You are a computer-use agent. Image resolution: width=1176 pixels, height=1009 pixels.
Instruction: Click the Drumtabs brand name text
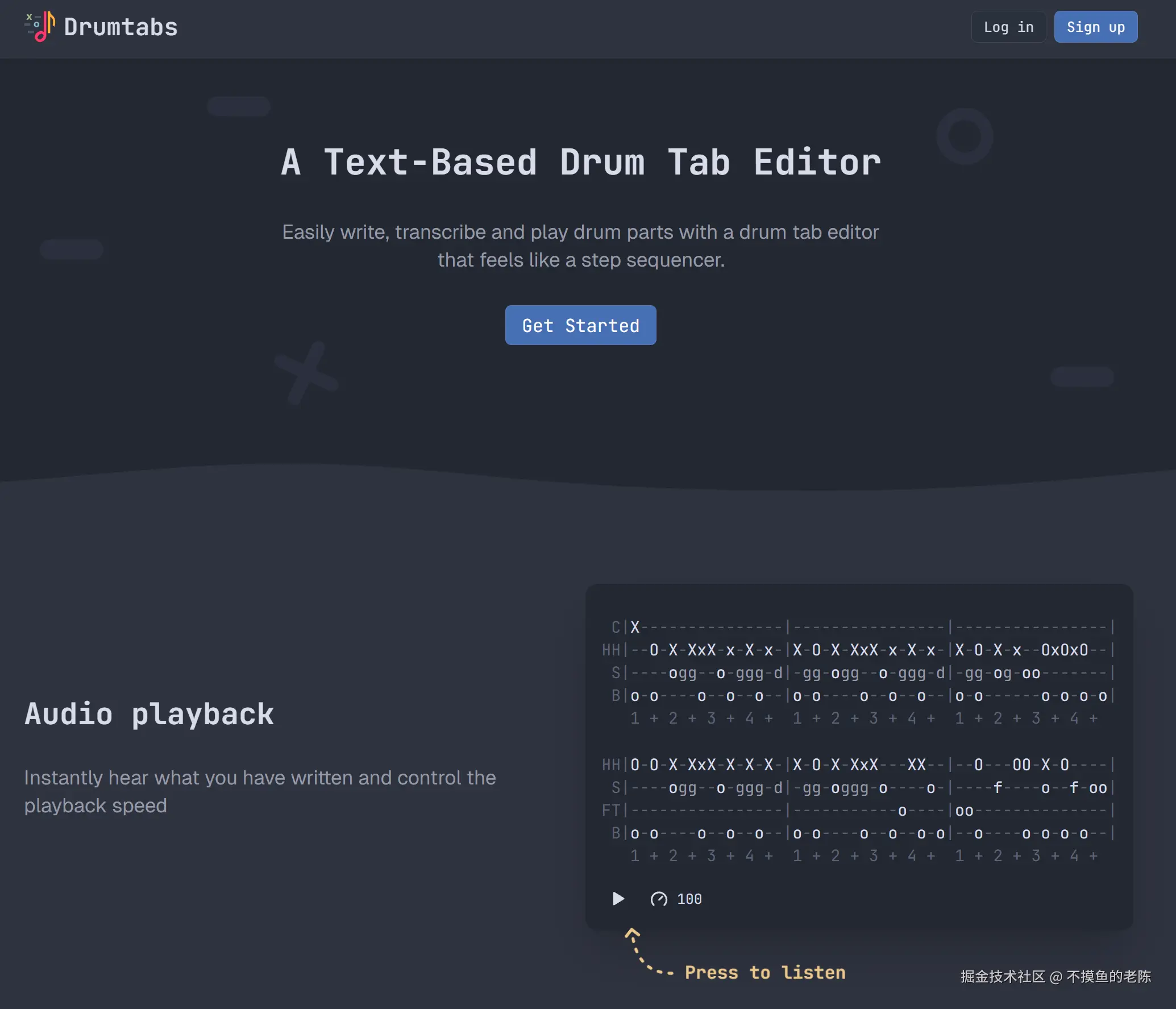[121, 27]
